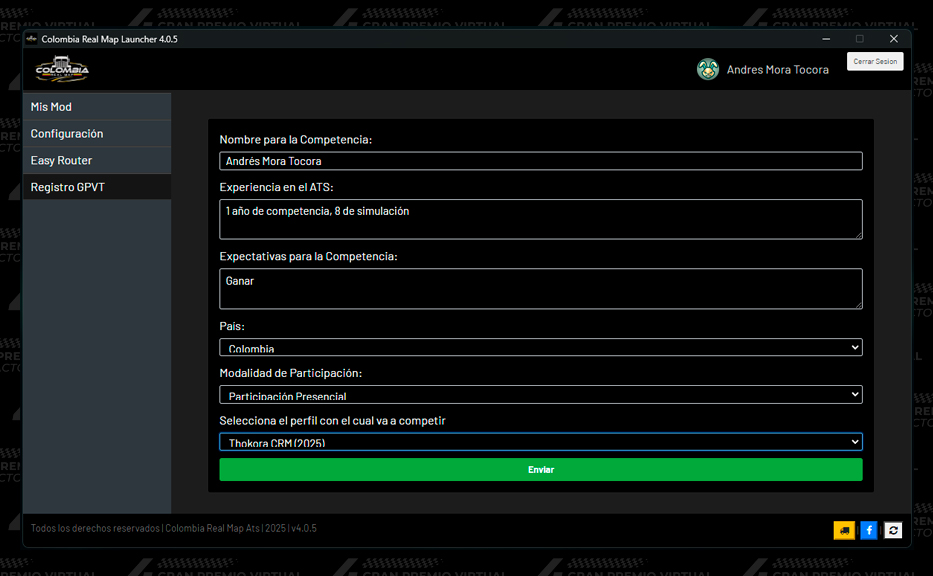Close the Colombia Real Map Launcher window
The width and height of the screenshot is (933, 576).
click(894, 39)
